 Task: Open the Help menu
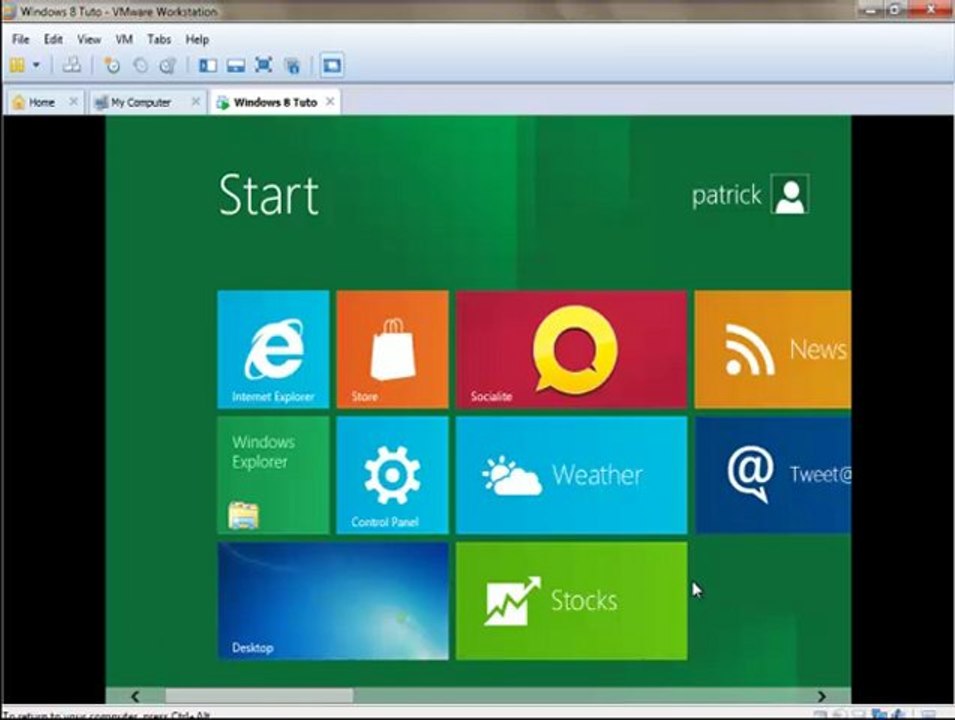[x=197, y=39]
